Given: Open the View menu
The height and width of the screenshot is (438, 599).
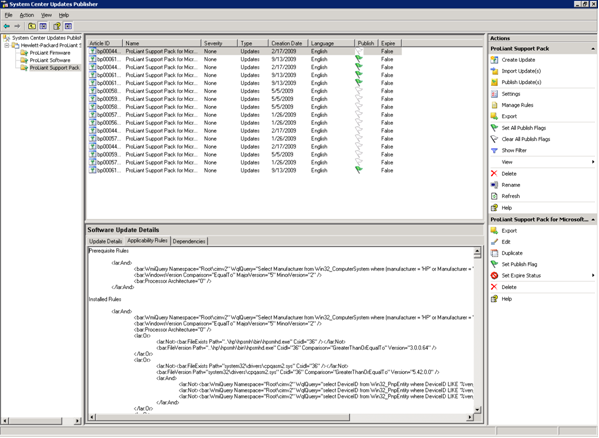Looking at the screenshot, I should point(46,15).
